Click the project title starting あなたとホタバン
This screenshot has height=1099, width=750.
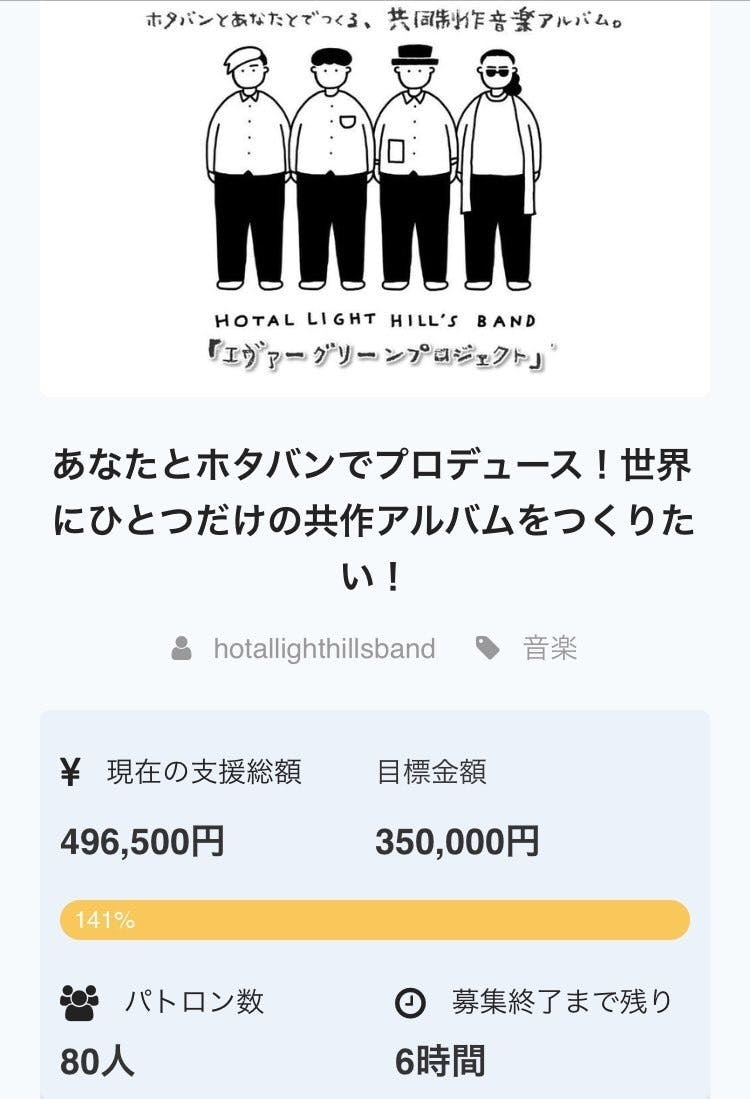point(373,521)
